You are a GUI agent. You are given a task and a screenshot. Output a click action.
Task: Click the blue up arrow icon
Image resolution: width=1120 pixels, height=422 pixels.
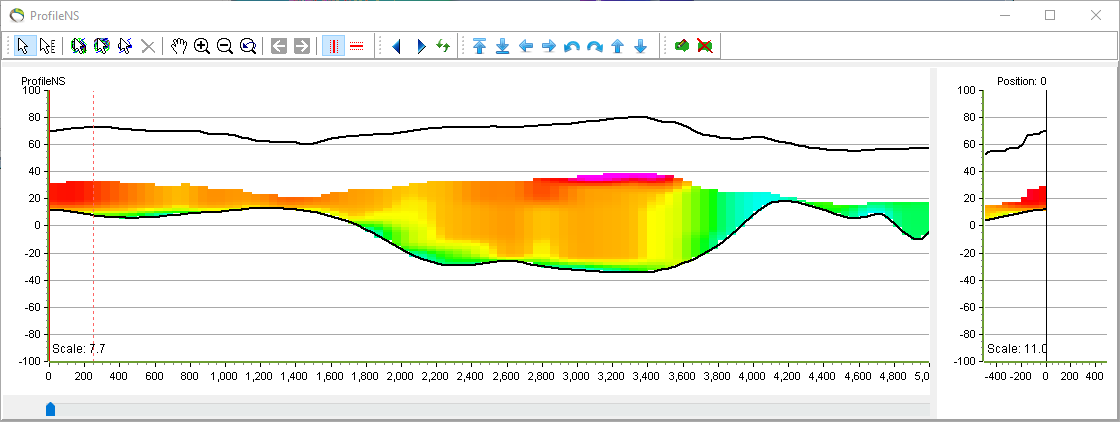click(x=618, y=46)
